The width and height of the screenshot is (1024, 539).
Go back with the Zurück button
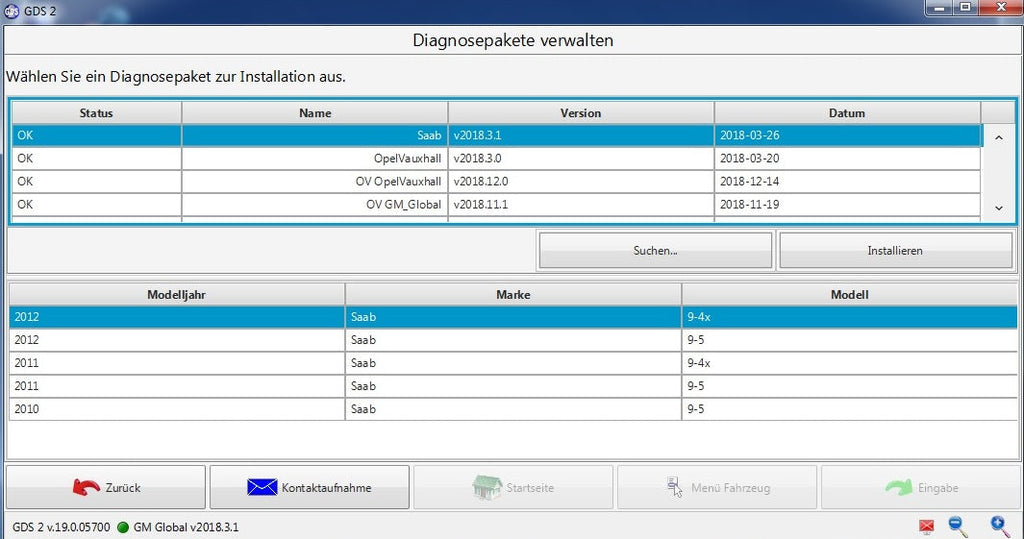pos(106,487)
